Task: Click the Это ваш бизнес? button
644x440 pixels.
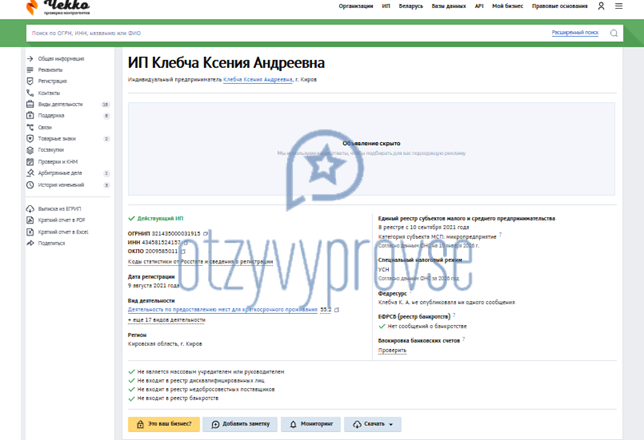Action: 164,424
